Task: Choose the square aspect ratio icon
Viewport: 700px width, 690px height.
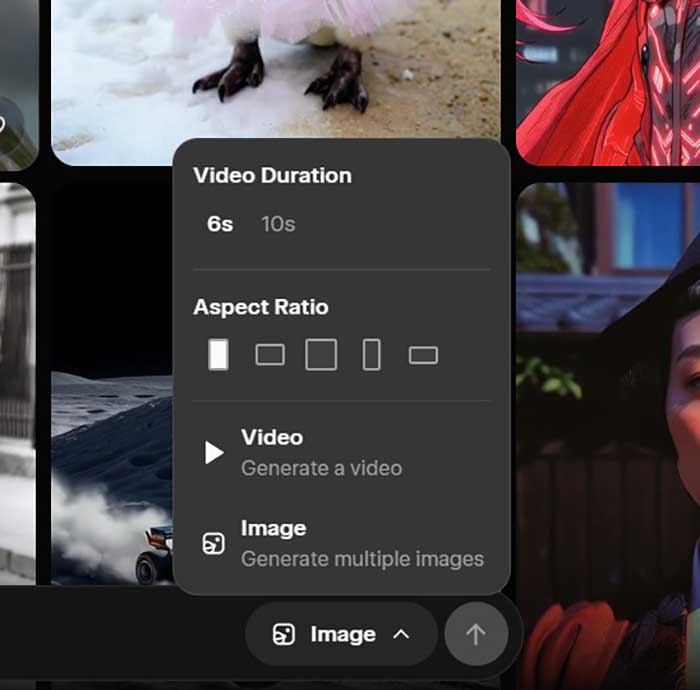Action: [x=321, y=354]
